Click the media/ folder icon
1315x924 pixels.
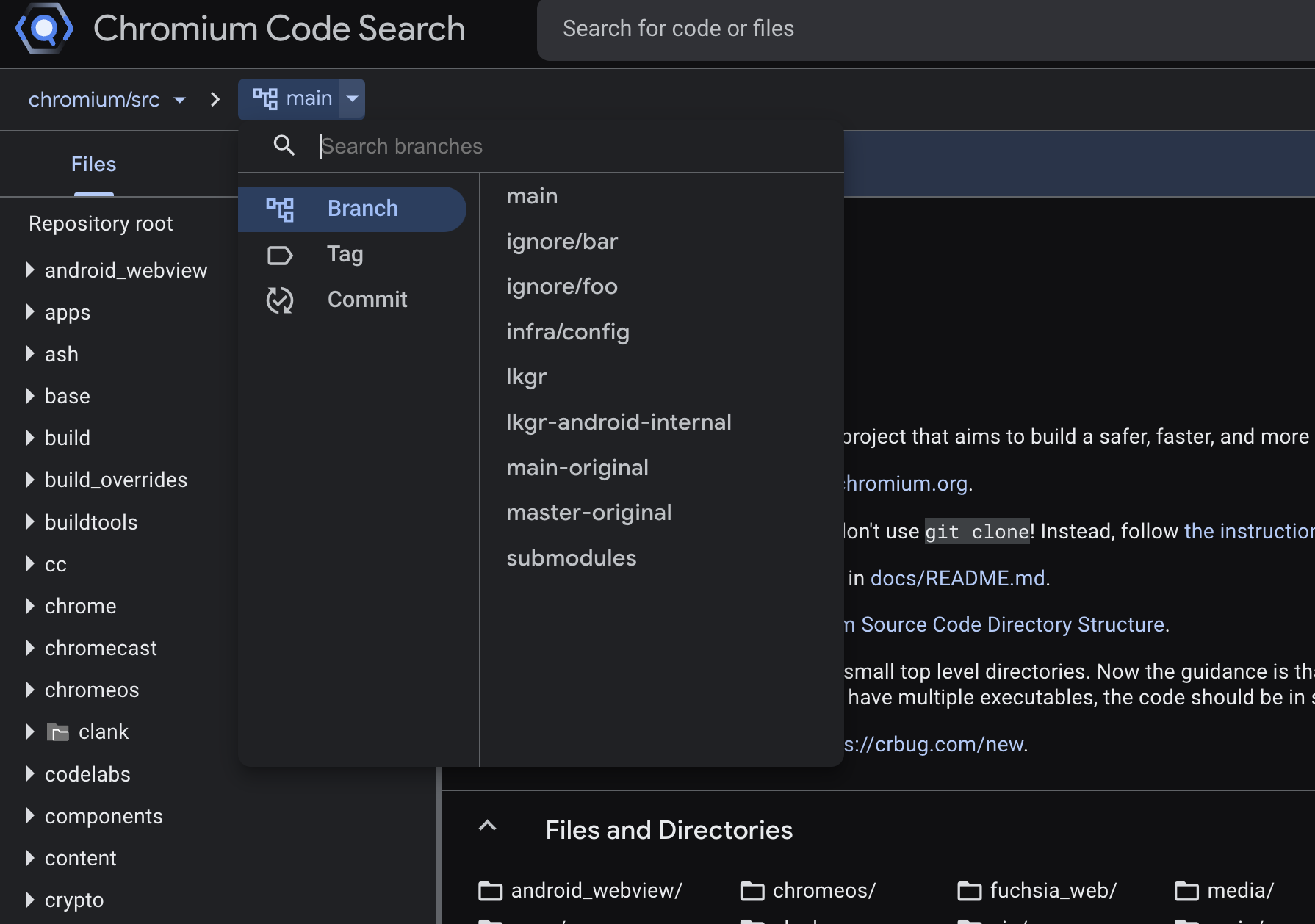point(1187,891)
